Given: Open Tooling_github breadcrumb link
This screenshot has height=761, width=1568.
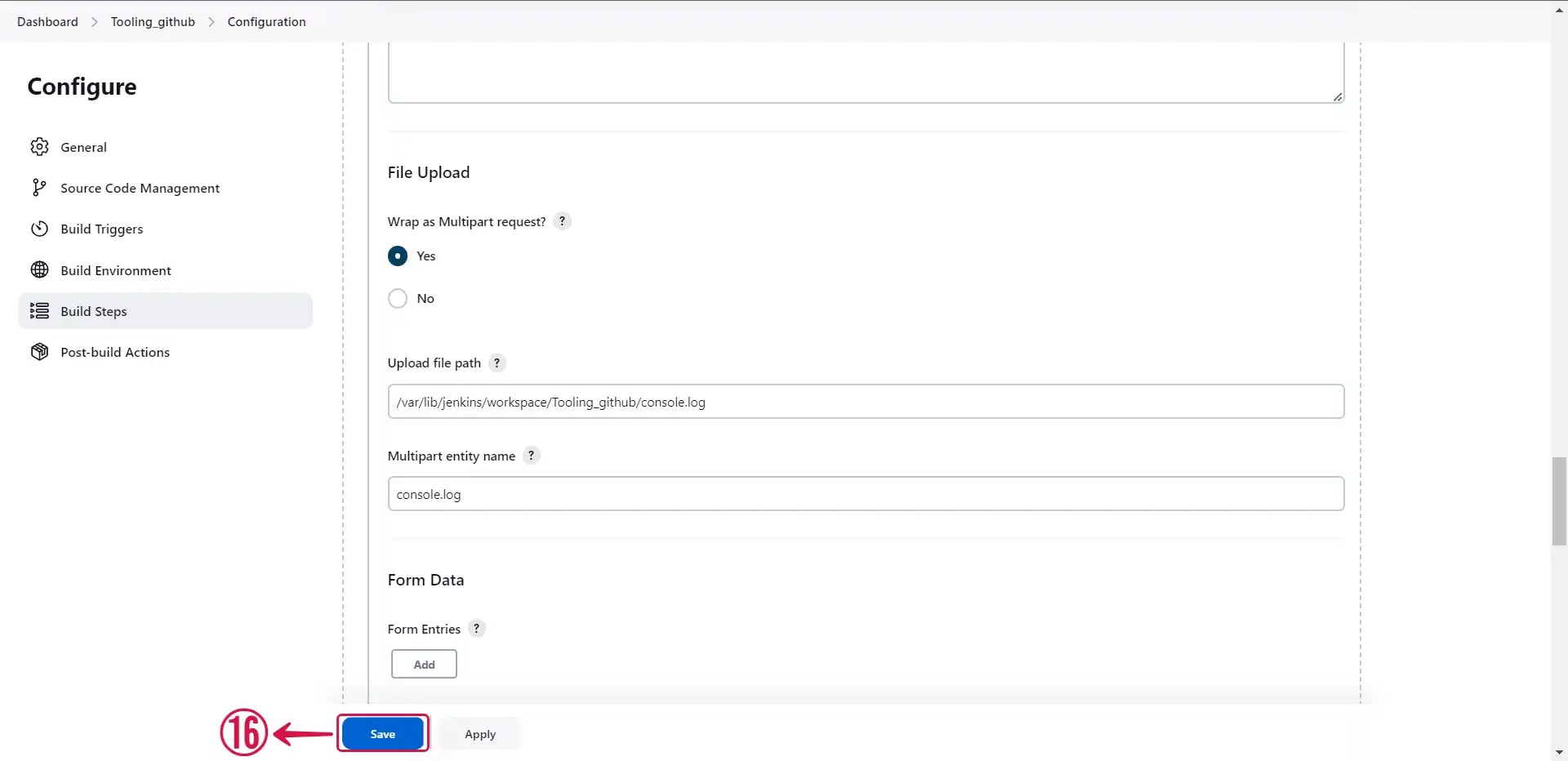Looking at the screenshot, I should pyautogui.click(x=153, y=22).
